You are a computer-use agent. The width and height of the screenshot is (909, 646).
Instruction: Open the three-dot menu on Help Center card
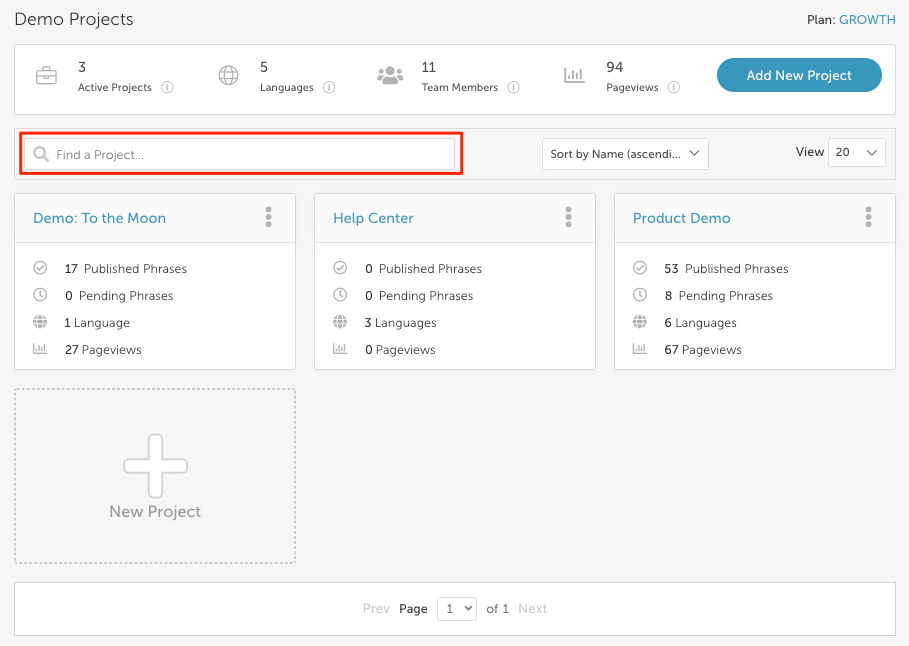tap(568, 217)
